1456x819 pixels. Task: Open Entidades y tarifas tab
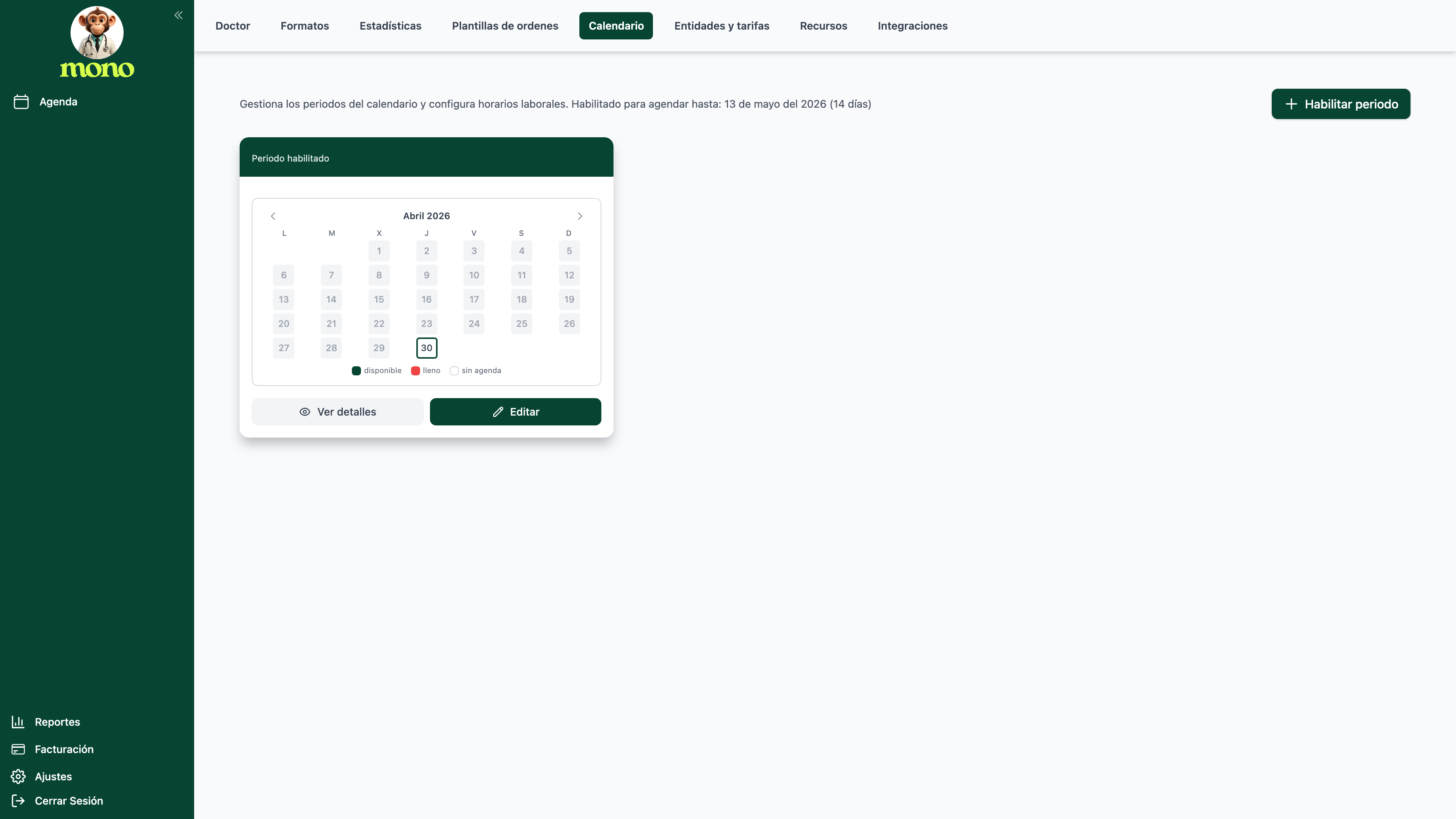click(x=722, y=26)
